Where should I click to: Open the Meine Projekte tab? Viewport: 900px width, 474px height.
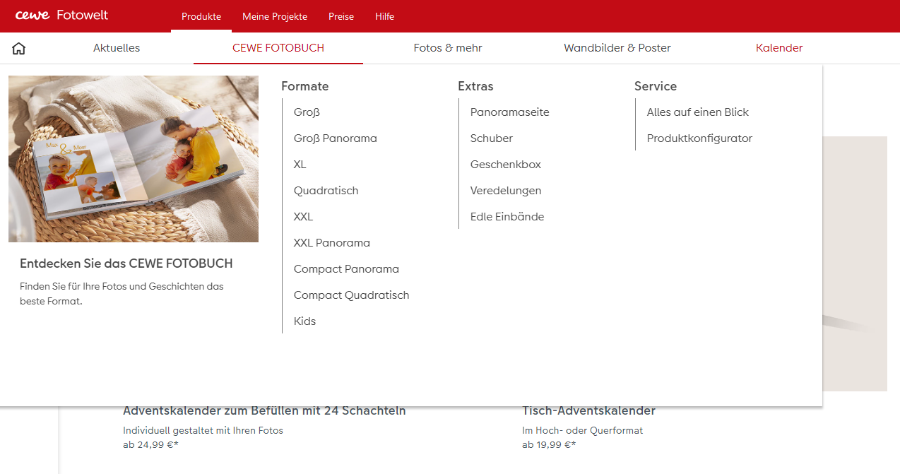pos(274,17)
